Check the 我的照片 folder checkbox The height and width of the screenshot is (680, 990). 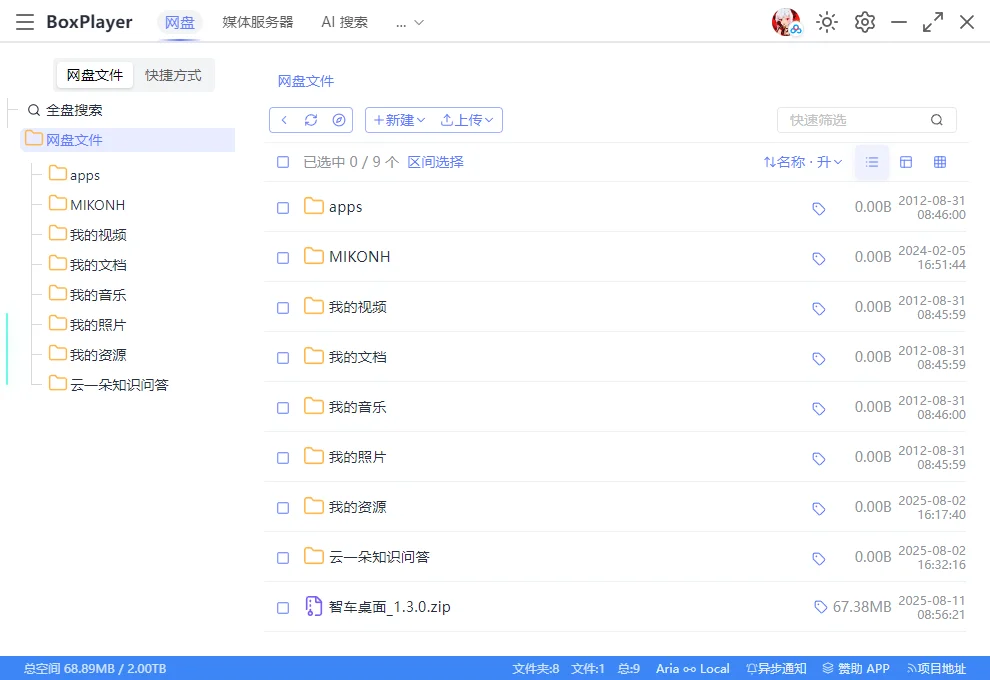tap(283, 458)
